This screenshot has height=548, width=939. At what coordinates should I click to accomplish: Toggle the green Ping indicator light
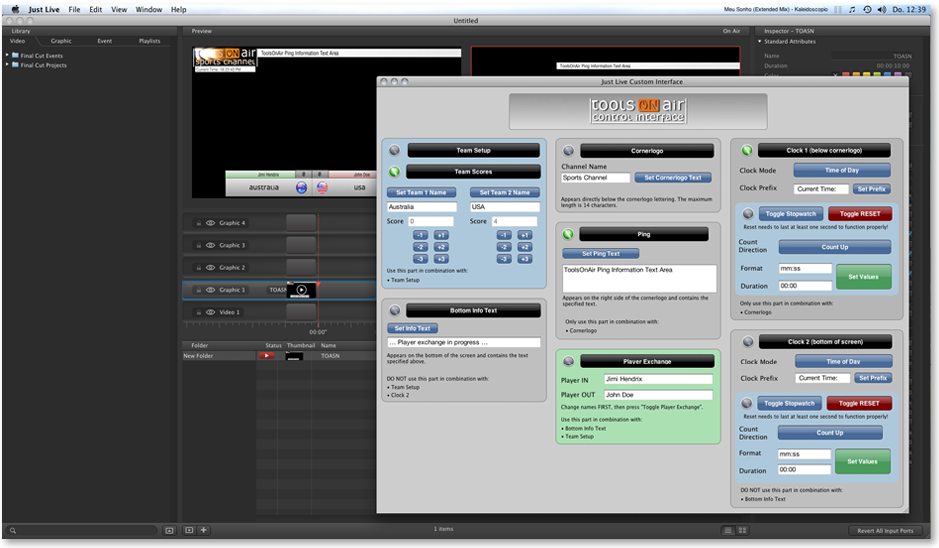568,234
